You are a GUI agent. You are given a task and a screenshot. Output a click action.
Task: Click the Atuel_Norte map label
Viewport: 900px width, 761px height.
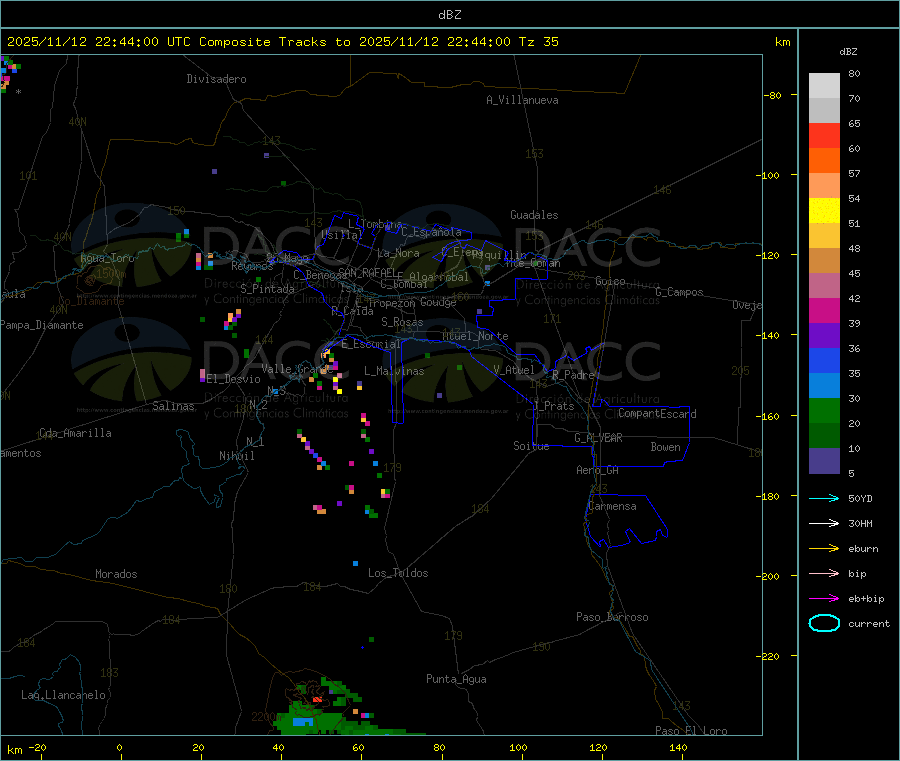(475, 336)
